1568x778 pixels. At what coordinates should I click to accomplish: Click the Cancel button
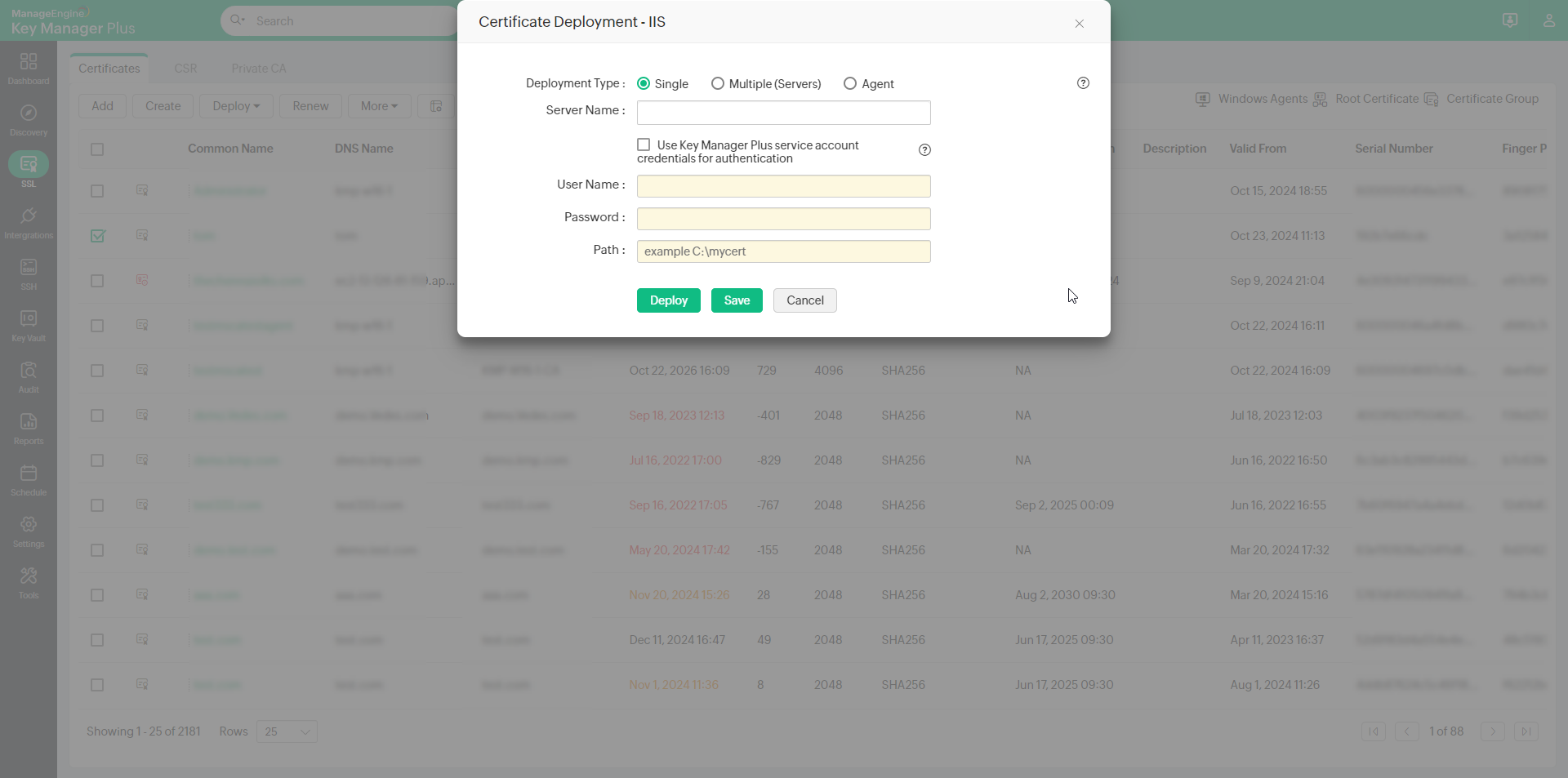click(x=805, y=300)
